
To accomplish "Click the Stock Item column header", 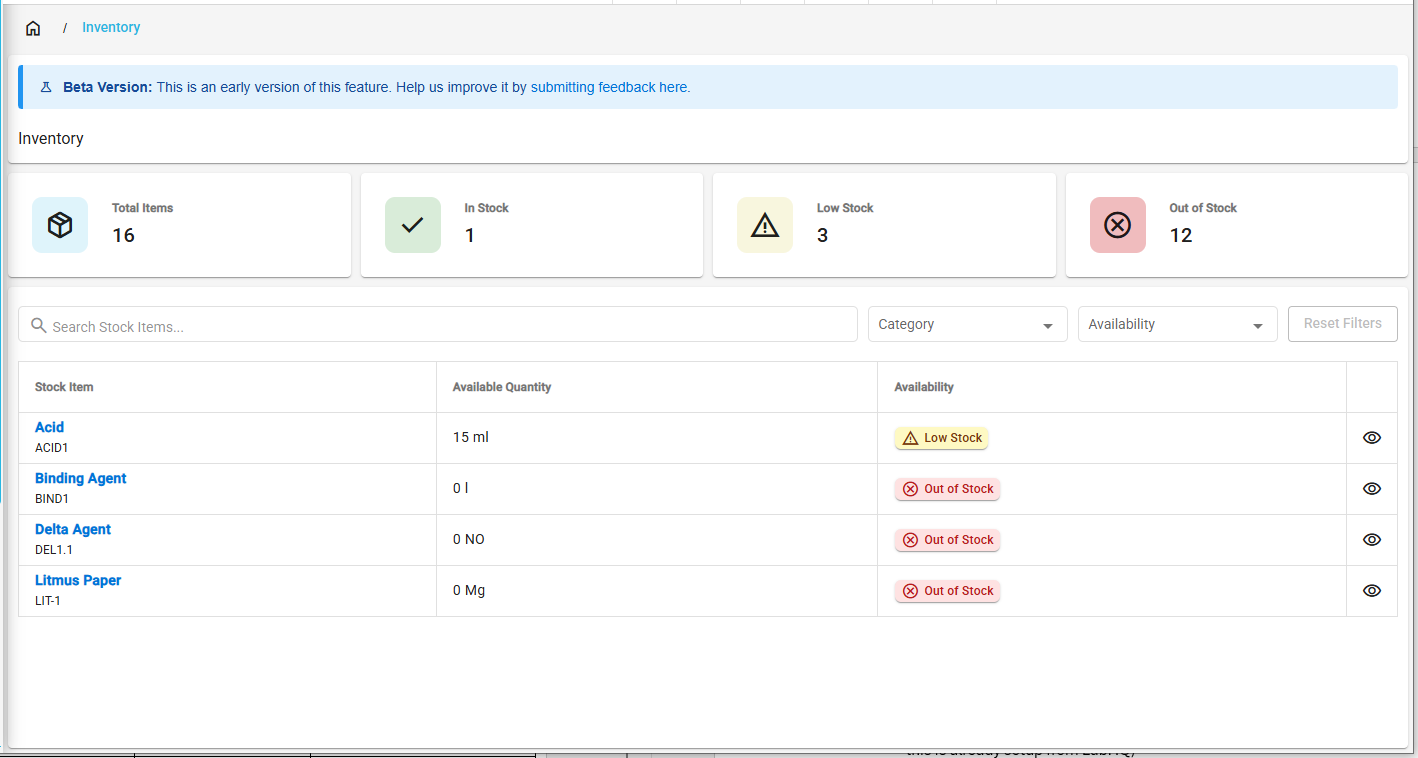I will click(64, 387).
